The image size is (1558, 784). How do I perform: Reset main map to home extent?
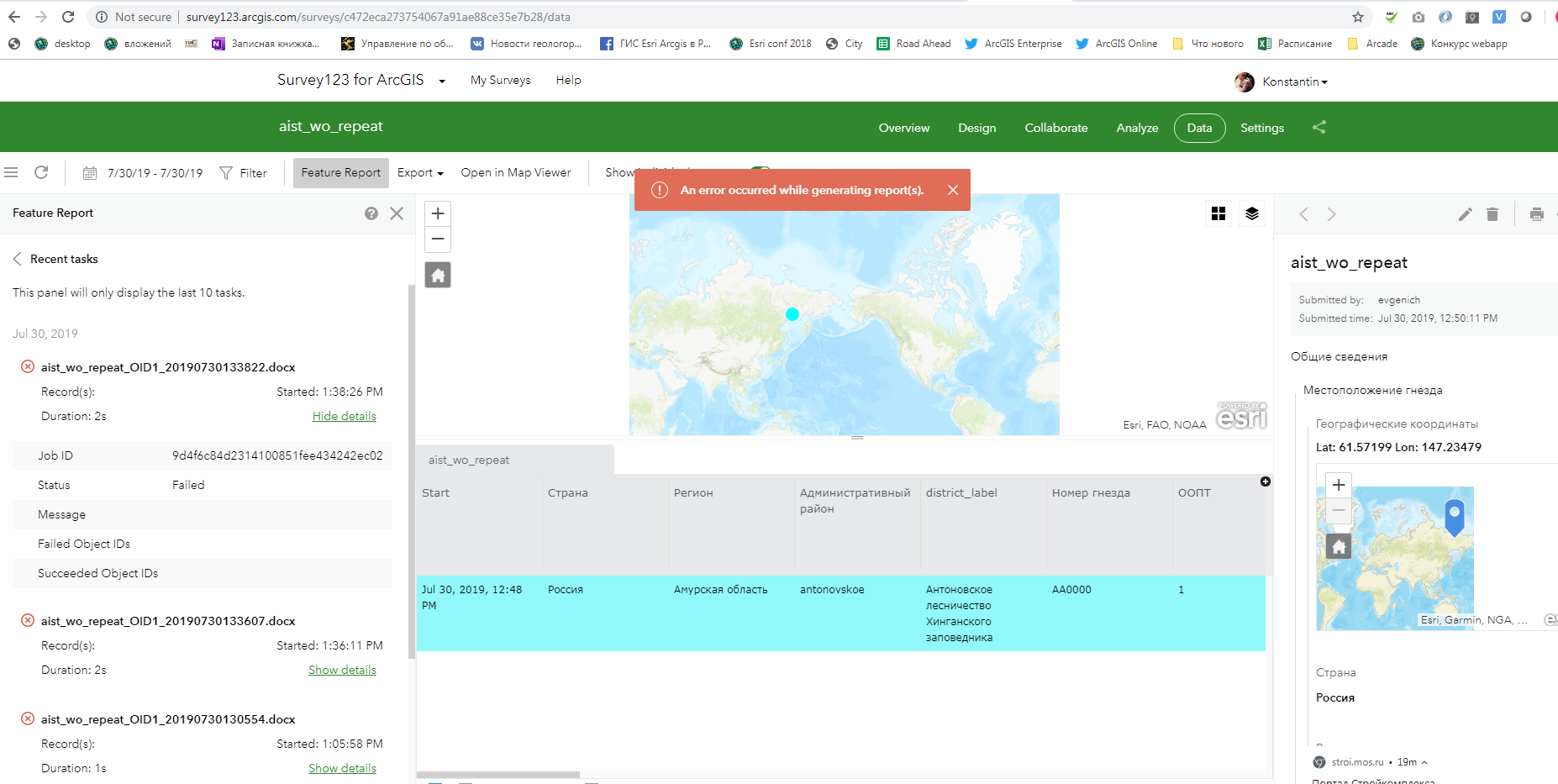tap(438, 275)
